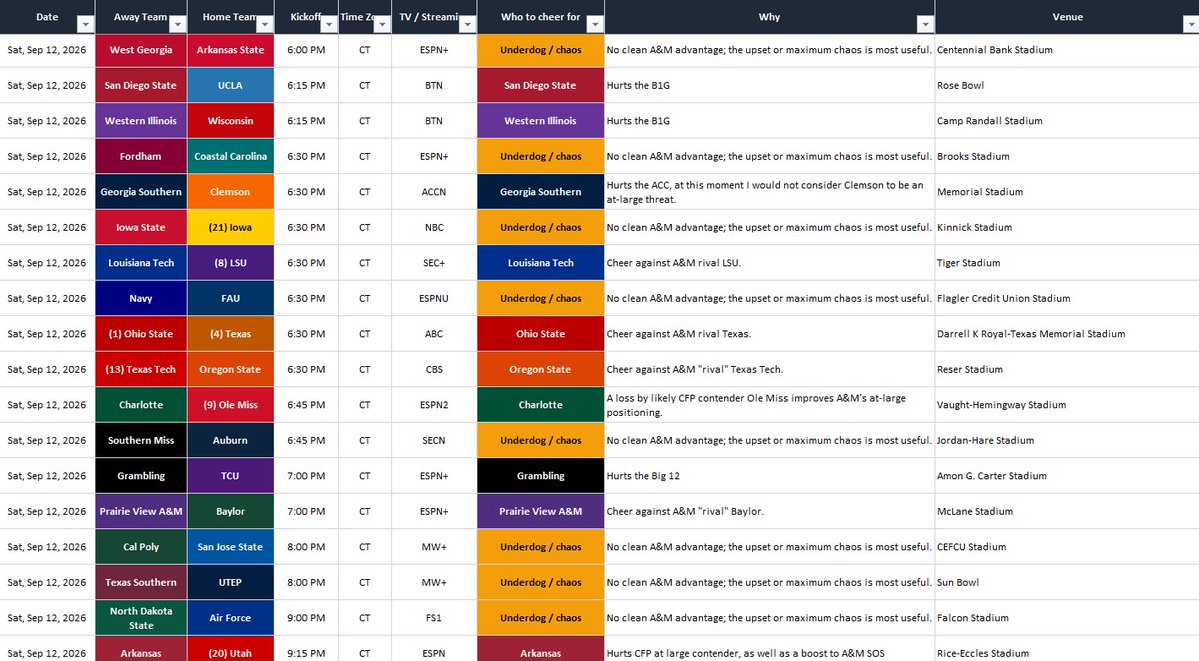Click 'Cheer against A&M rival LSU.' cell

click(769, 262)
